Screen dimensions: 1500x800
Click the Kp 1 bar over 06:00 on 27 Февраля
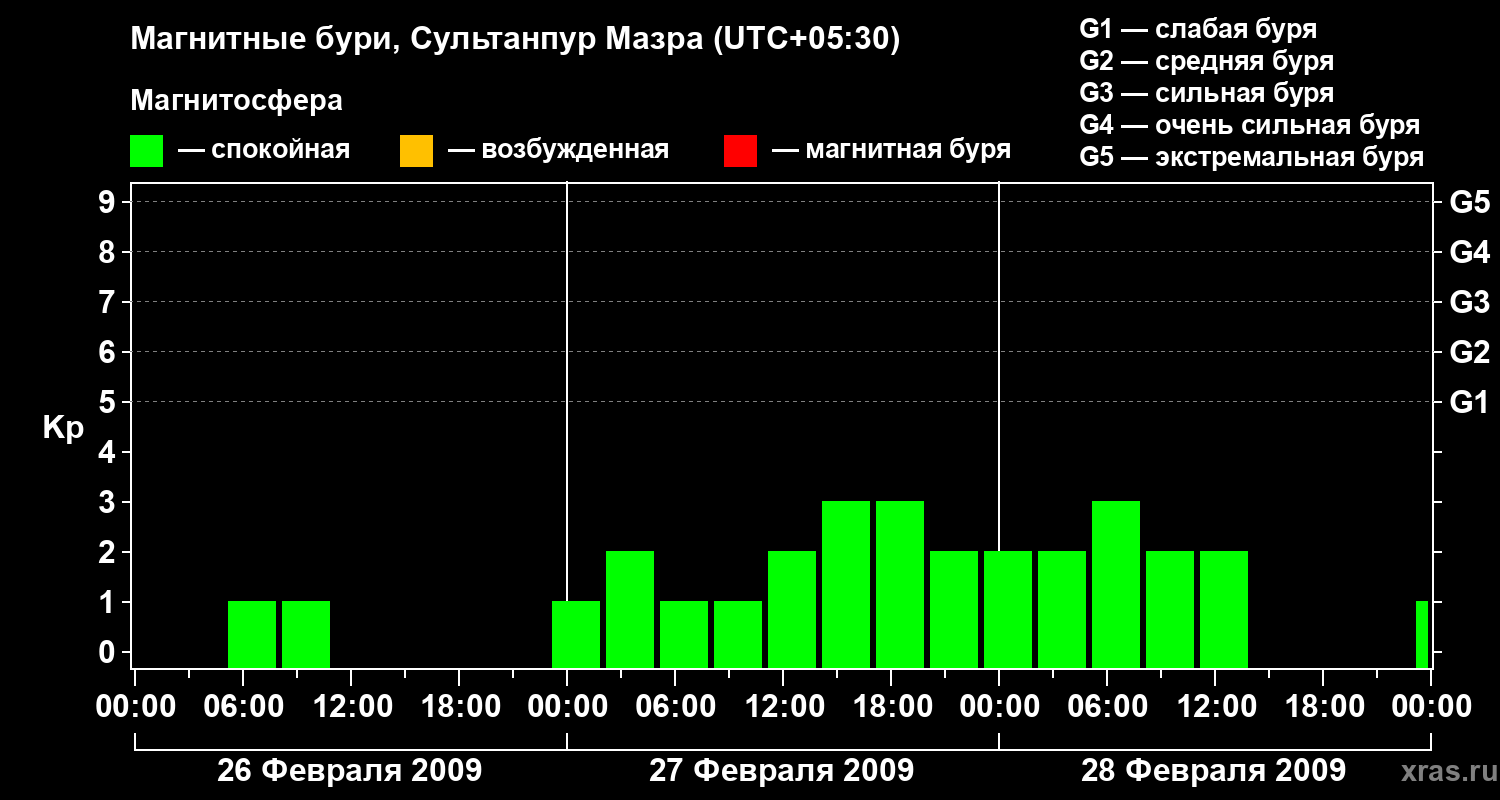point(684,634)
